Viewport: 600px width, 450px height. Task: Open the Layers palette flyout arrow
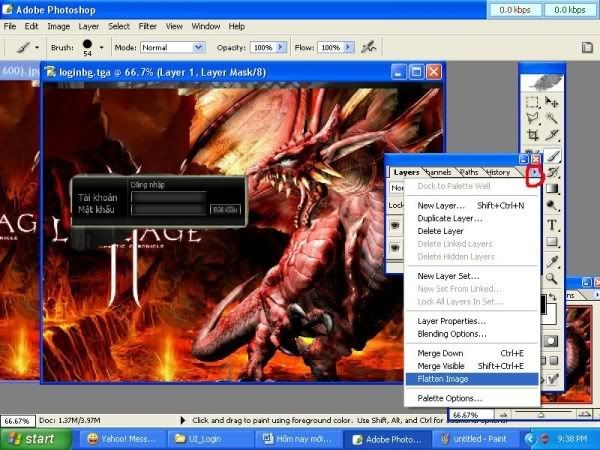click(x=534, y=173)
